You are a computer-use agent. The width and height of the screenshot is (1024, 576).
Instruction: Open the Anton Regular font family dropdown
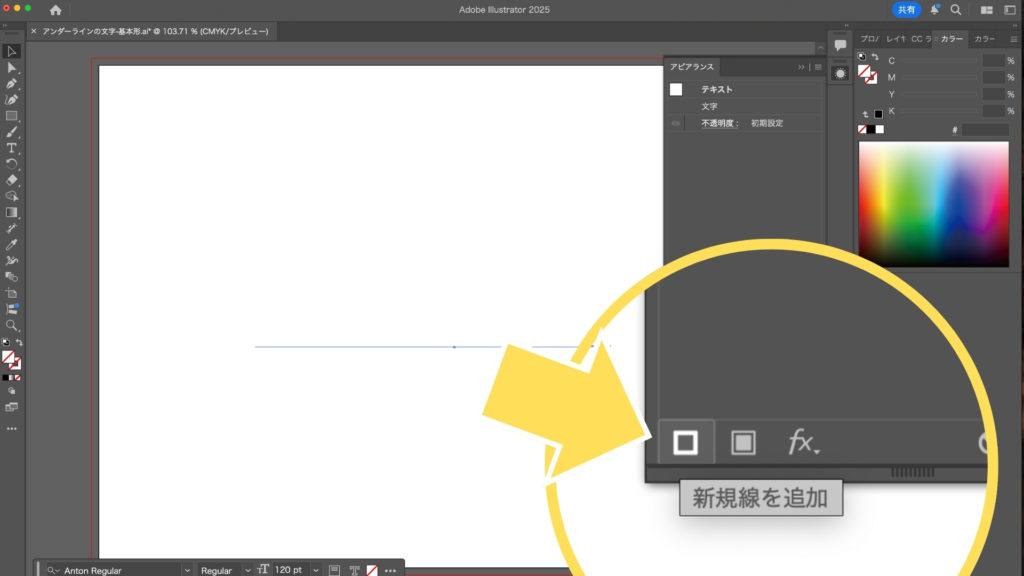[x=187, y=570]
